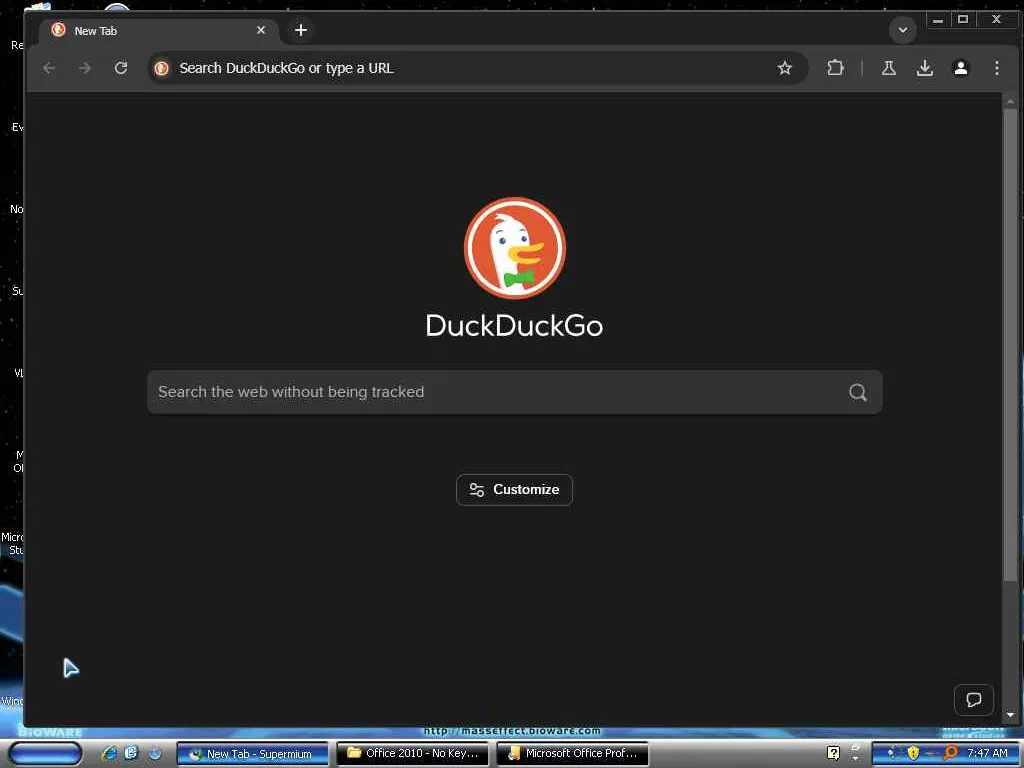Image resolution: width=1024 pixels, height=768 pixels.
Task: Open the profile avatar menu
Action: coord(961,68)
